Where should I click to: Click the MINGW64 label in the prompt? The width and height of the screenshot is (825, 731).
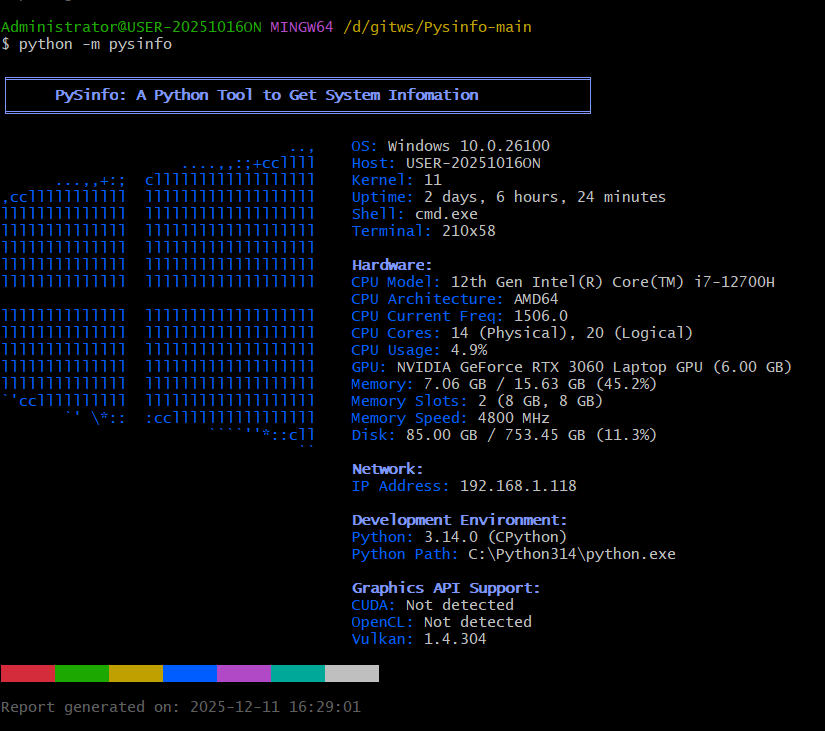click(x=301, y=27)
